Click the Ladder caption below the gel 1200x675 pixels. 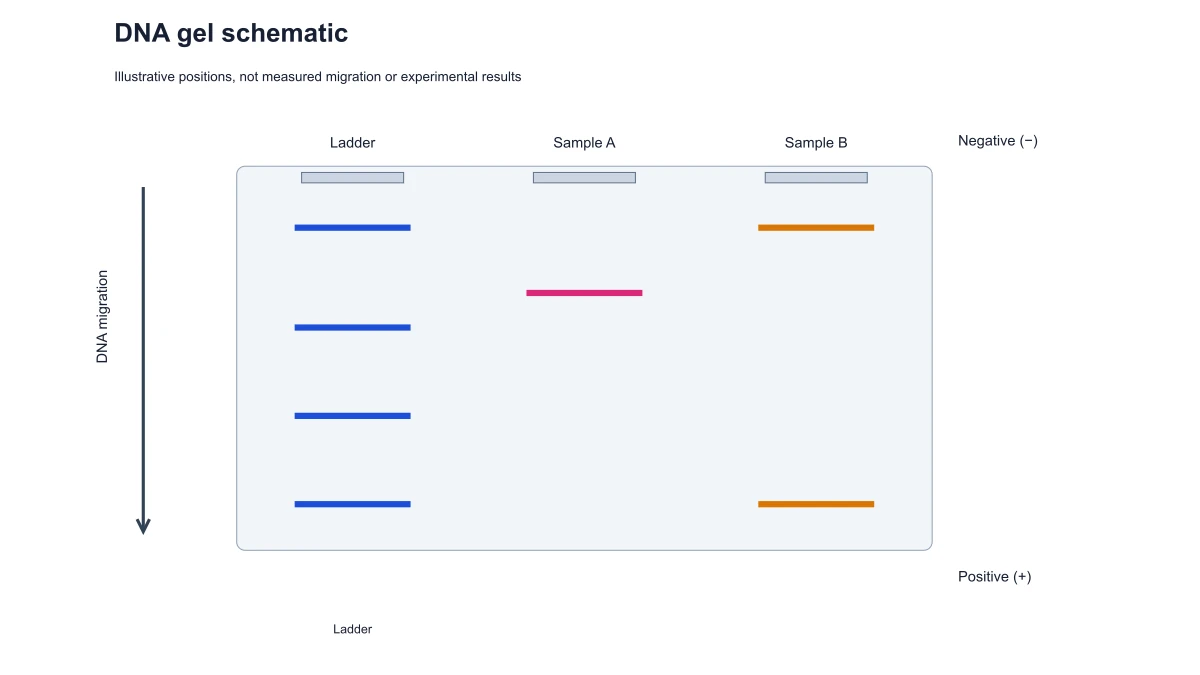point(352,629)
